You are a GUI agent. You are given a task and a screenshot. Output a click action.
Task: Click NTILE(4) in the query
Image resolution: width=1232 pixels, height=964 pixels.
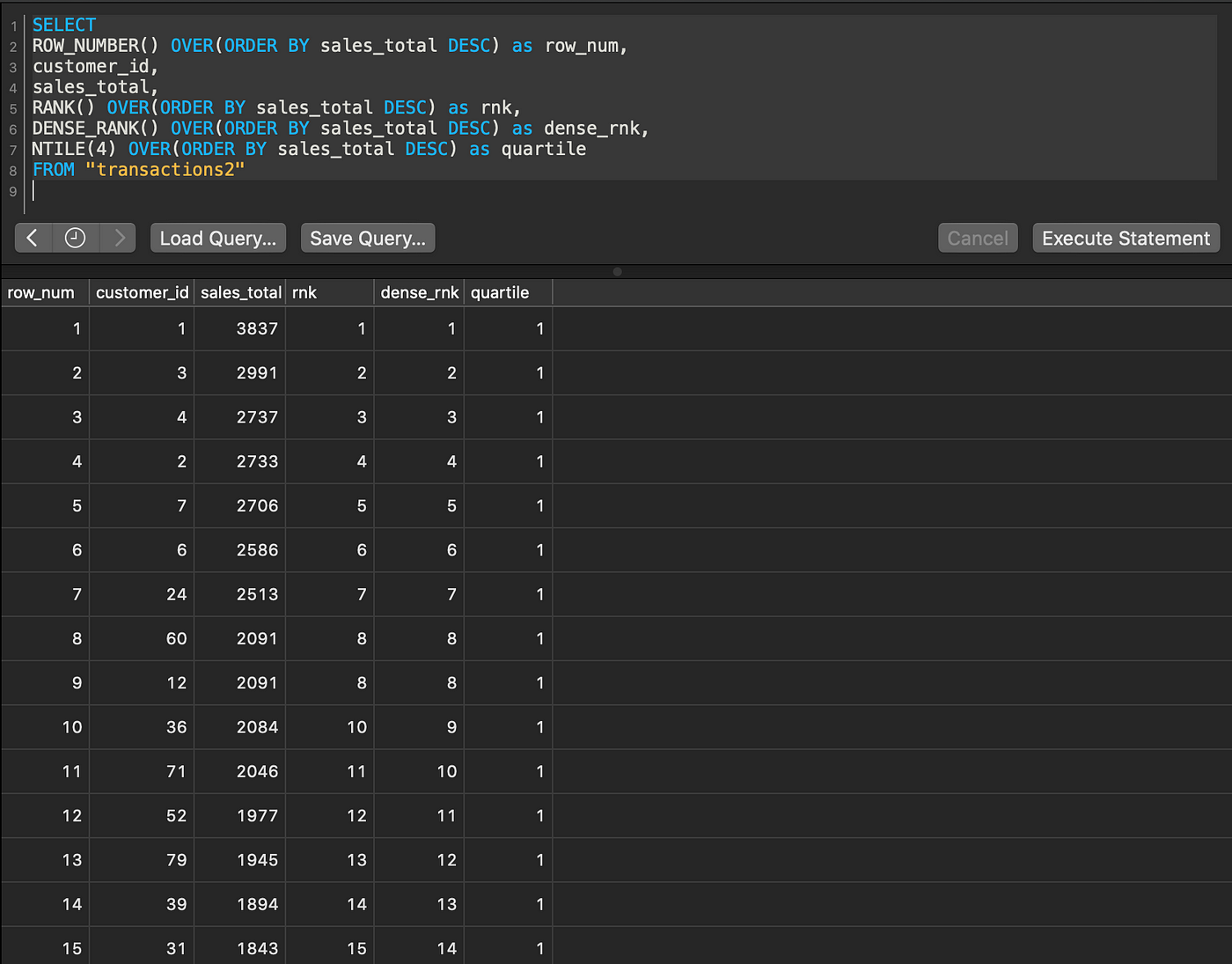74,149
